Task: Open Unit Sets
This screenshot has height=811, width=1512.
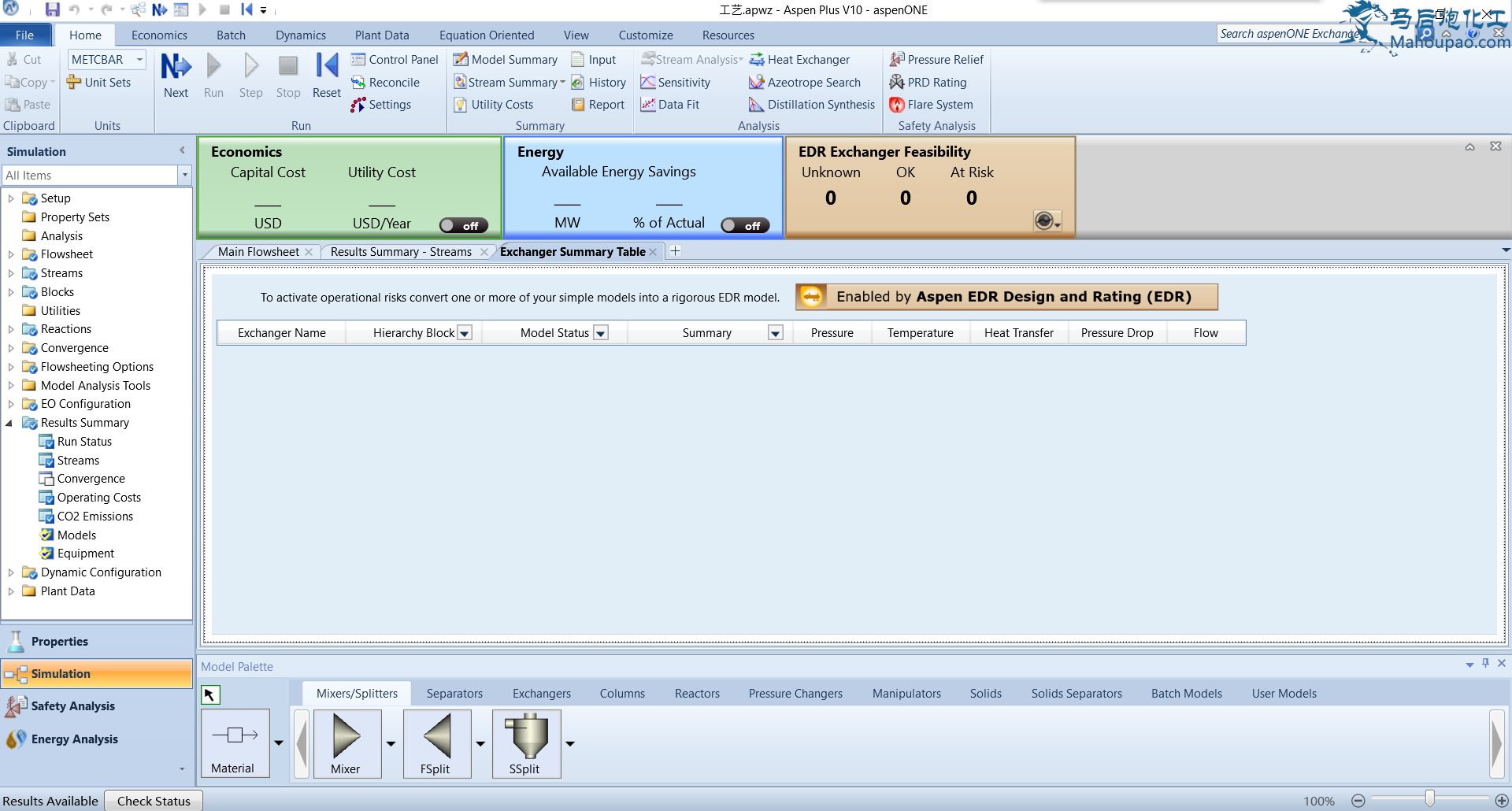Action: [99, 83]
